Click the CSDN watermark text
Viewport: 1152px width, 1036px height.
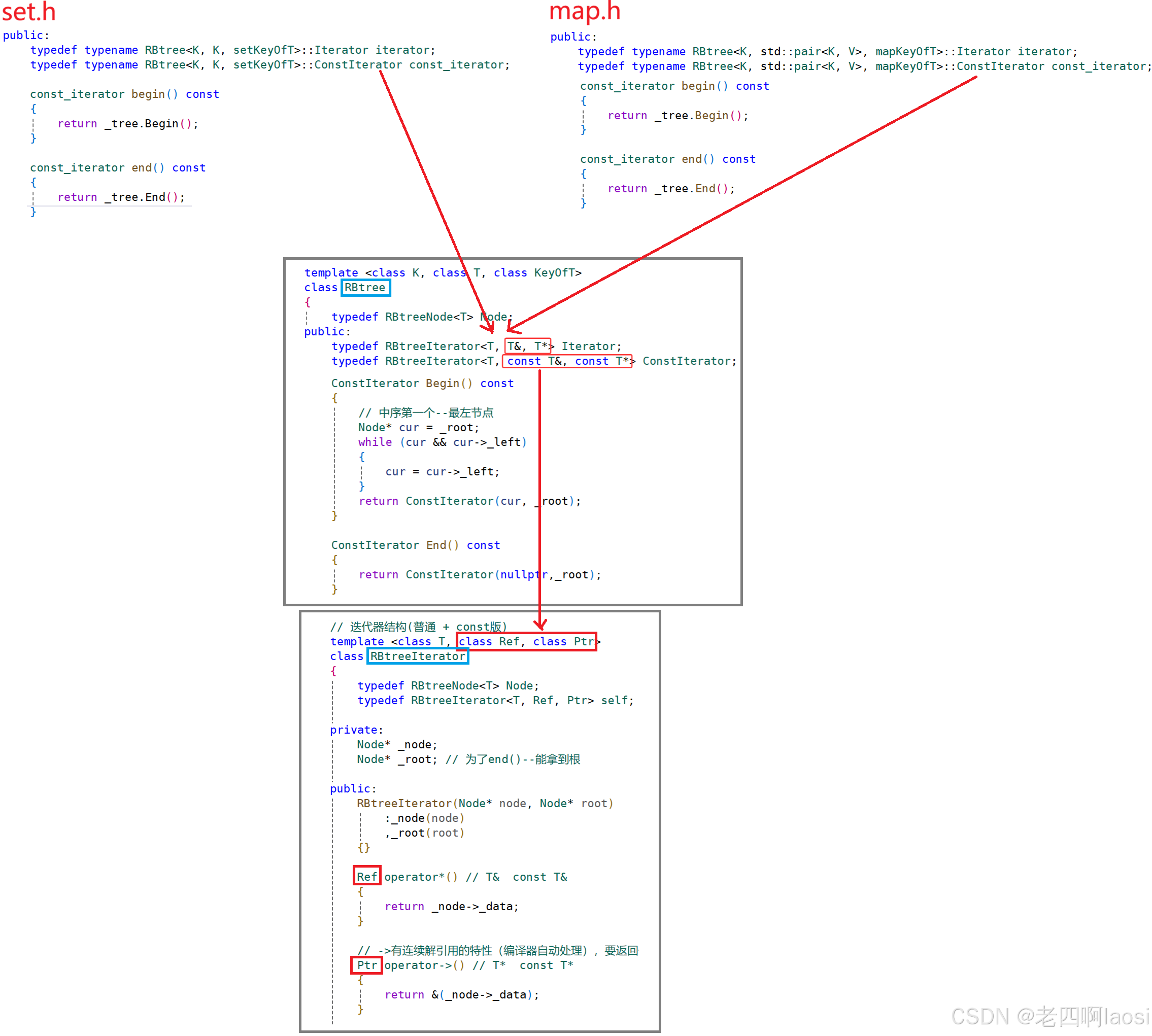[1049, 1017]
